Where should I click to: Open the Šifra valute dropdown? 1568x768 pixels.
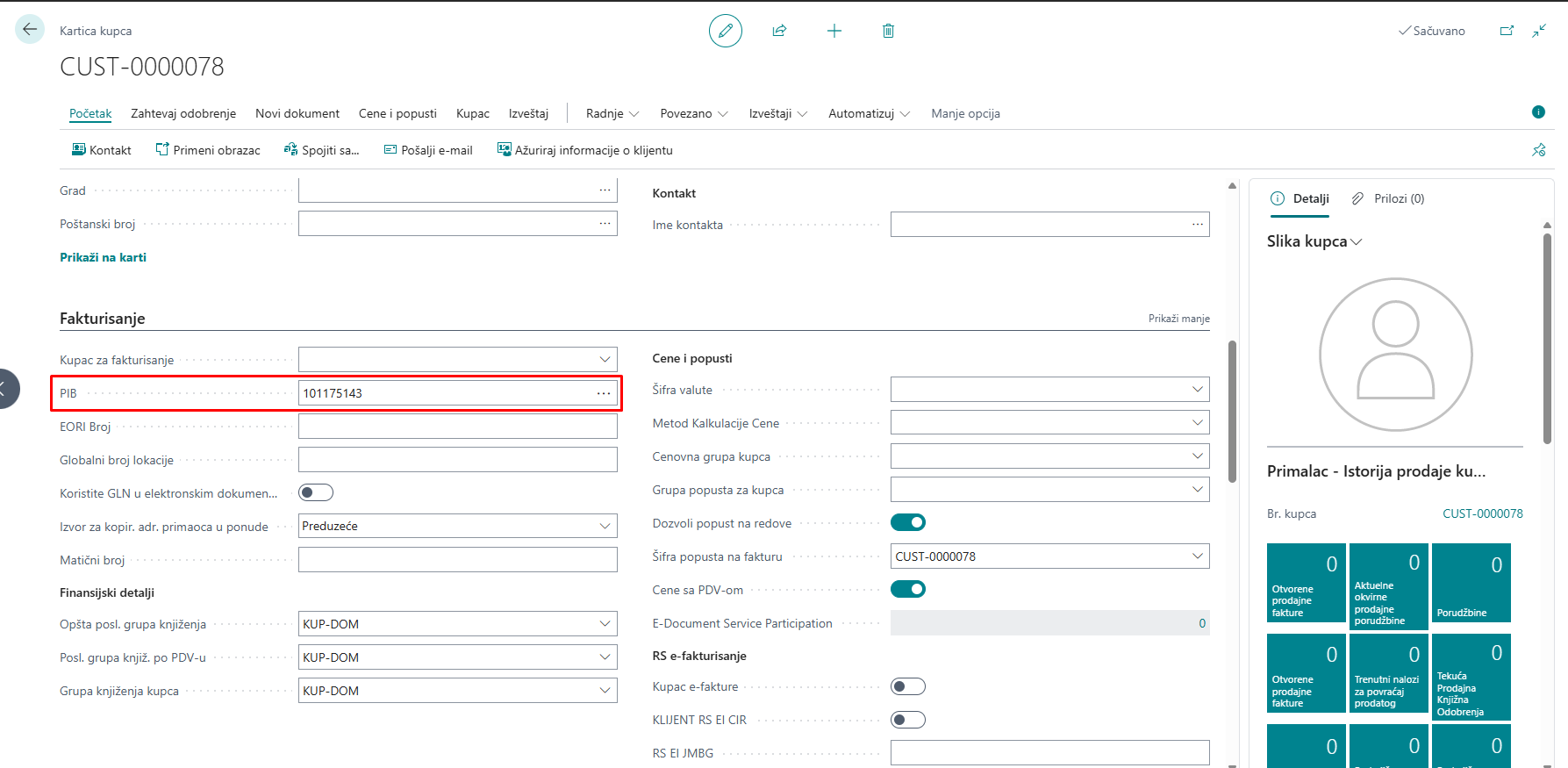tap(1197, 390)
